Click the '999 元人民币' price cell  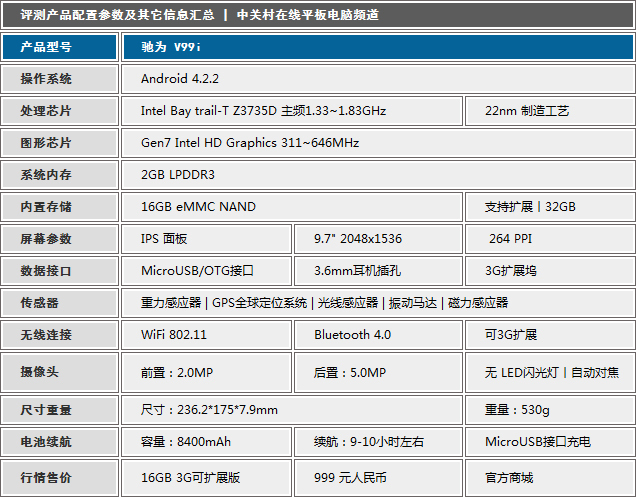click(379, 478)
